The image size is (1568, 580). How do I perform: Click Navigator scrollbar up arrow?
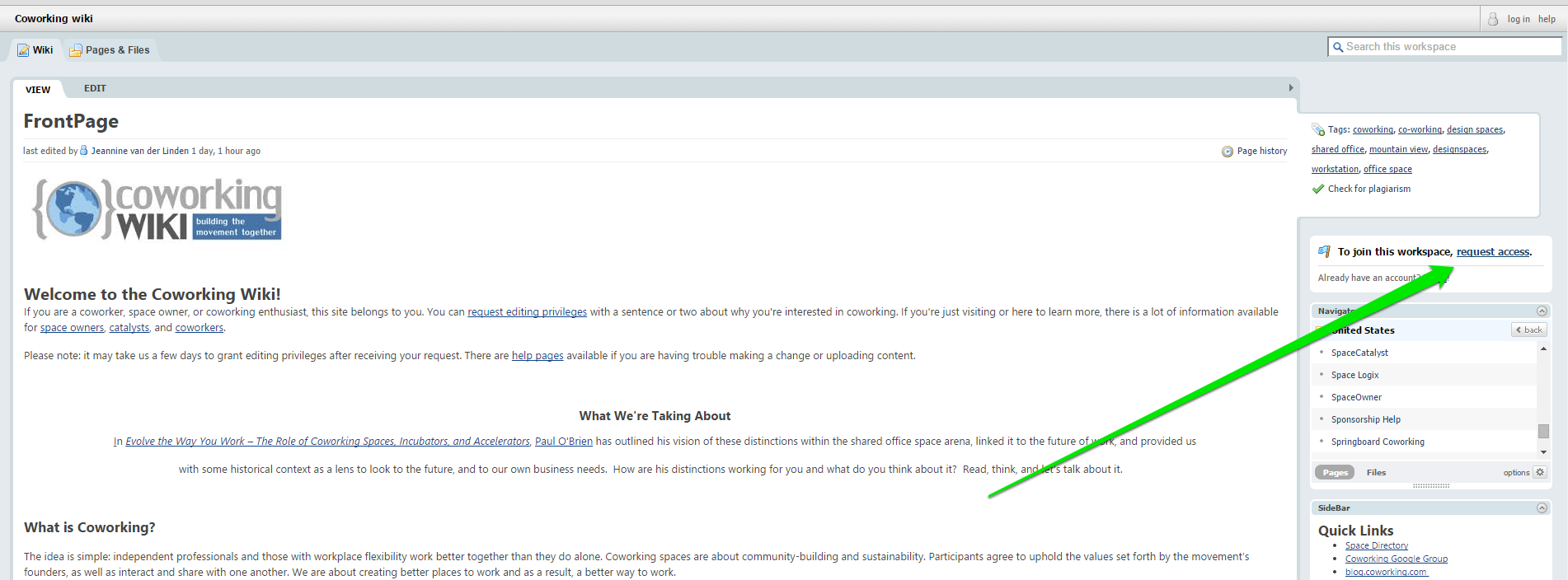tap(1543, 349)
